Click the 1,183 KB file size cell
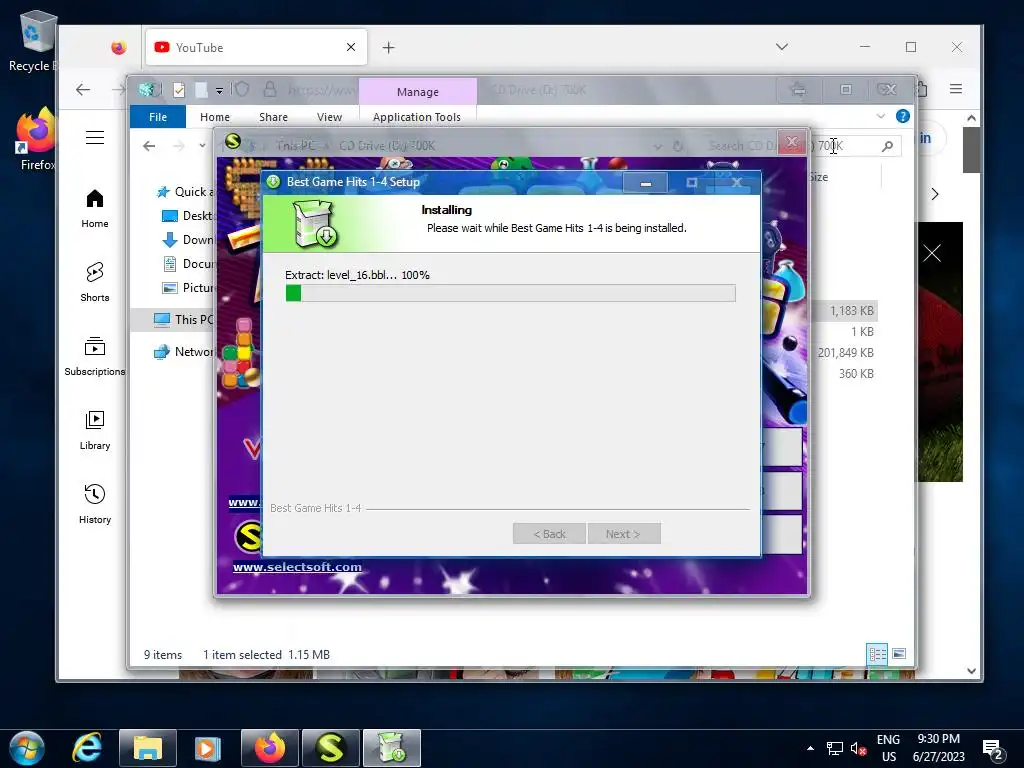 click(852, 311)
